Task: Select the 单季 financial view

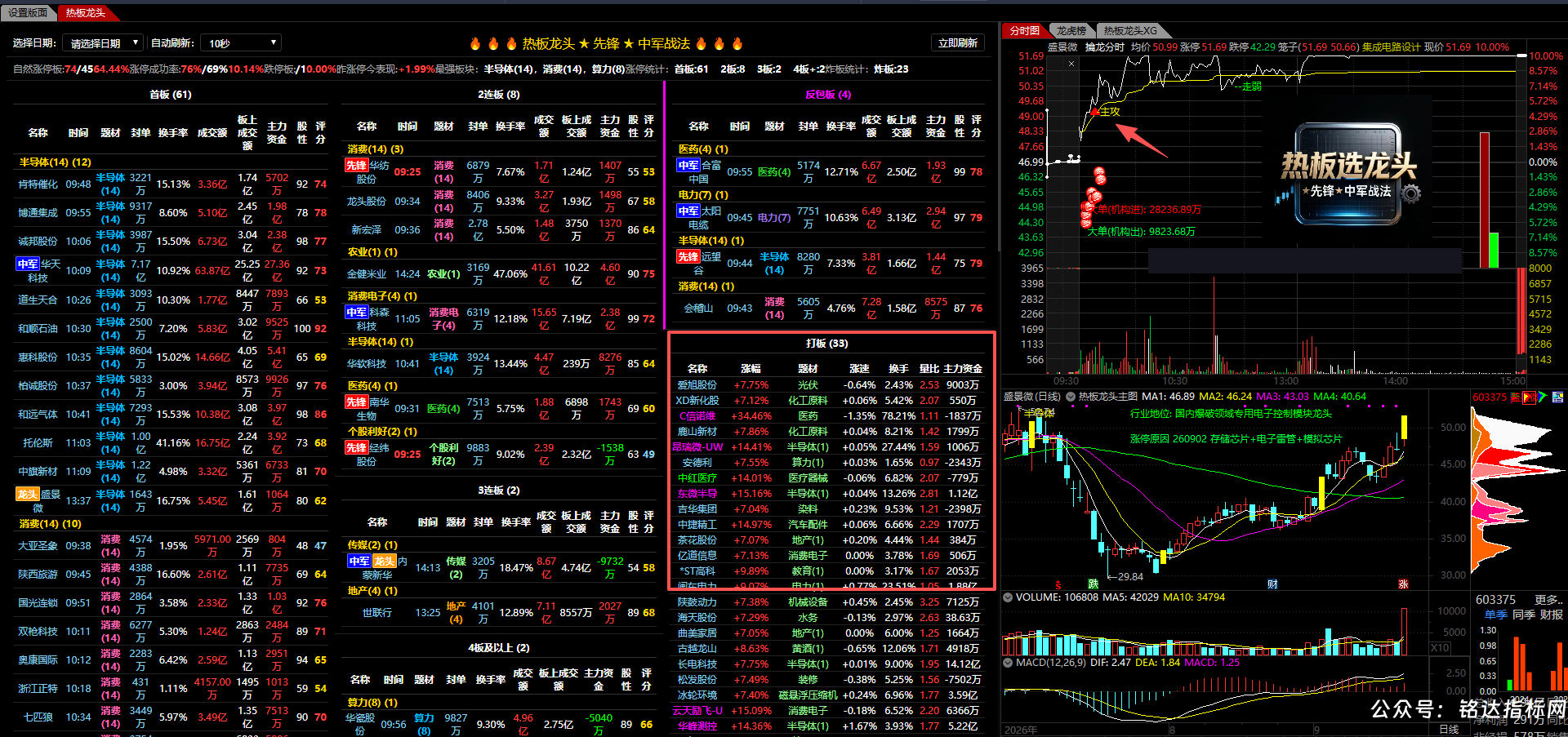Action: [x=1495, y=615]
